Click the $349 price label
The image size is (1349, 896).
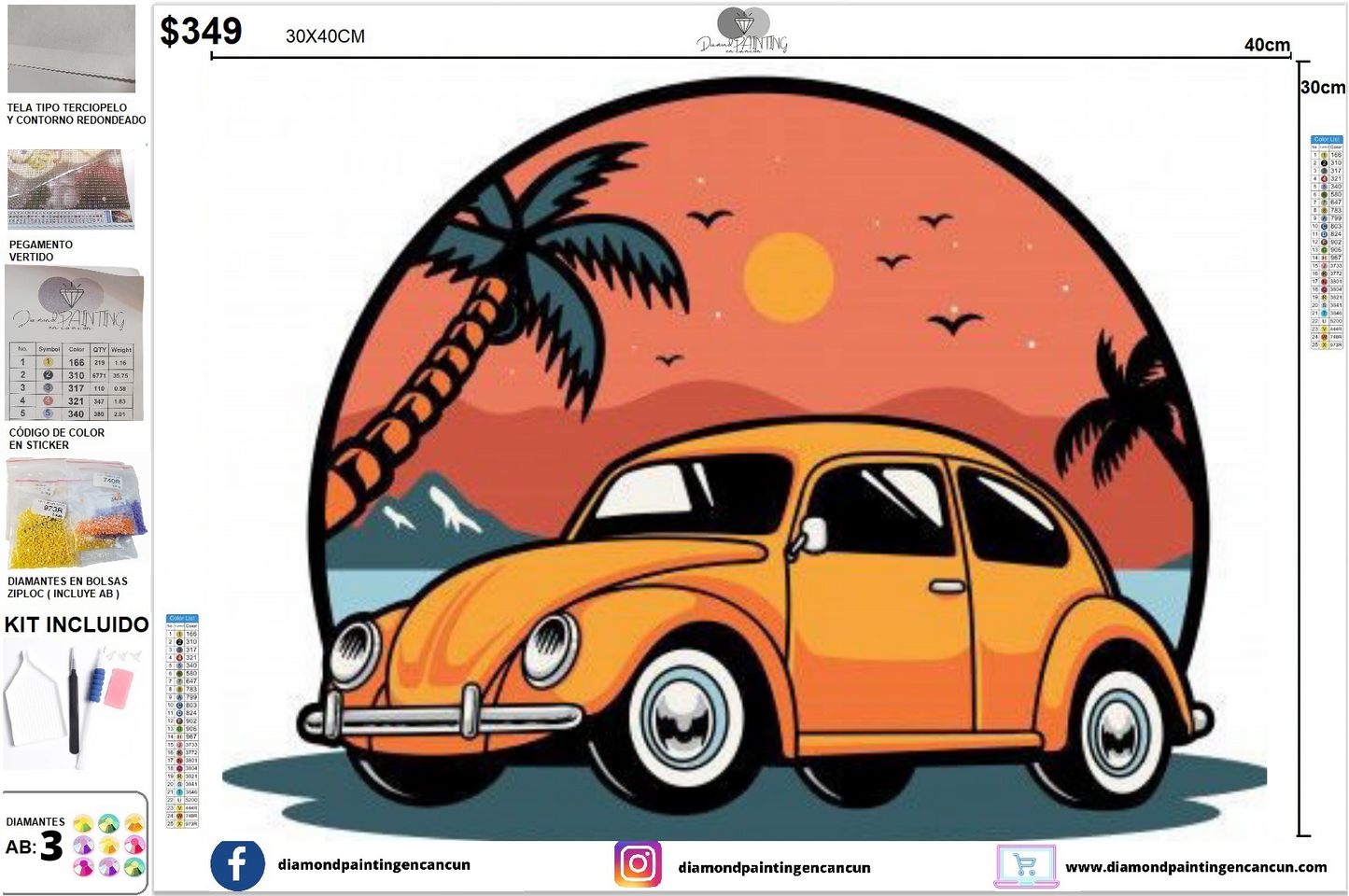201,32
